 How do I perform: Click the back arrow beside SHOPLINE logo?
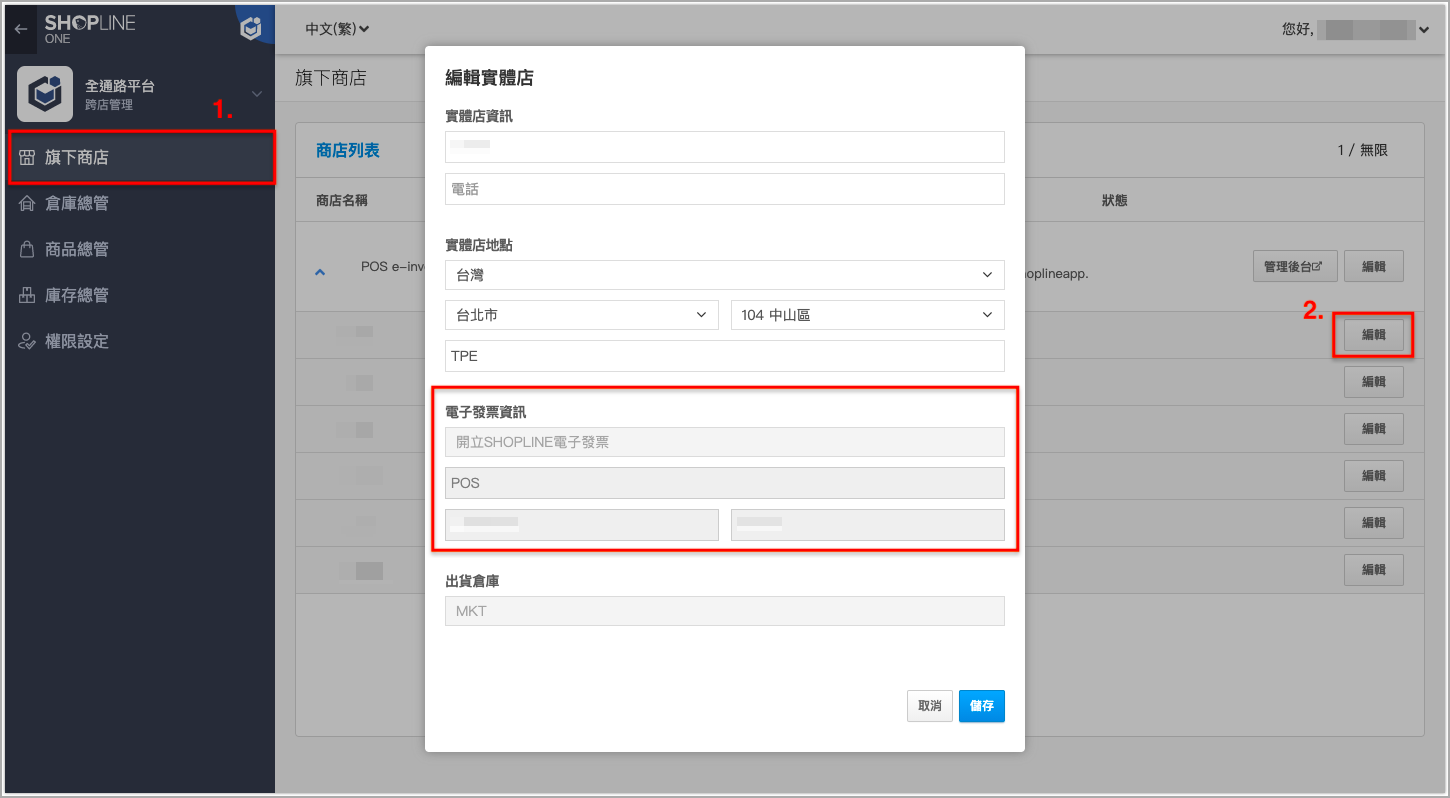(21, 30)
